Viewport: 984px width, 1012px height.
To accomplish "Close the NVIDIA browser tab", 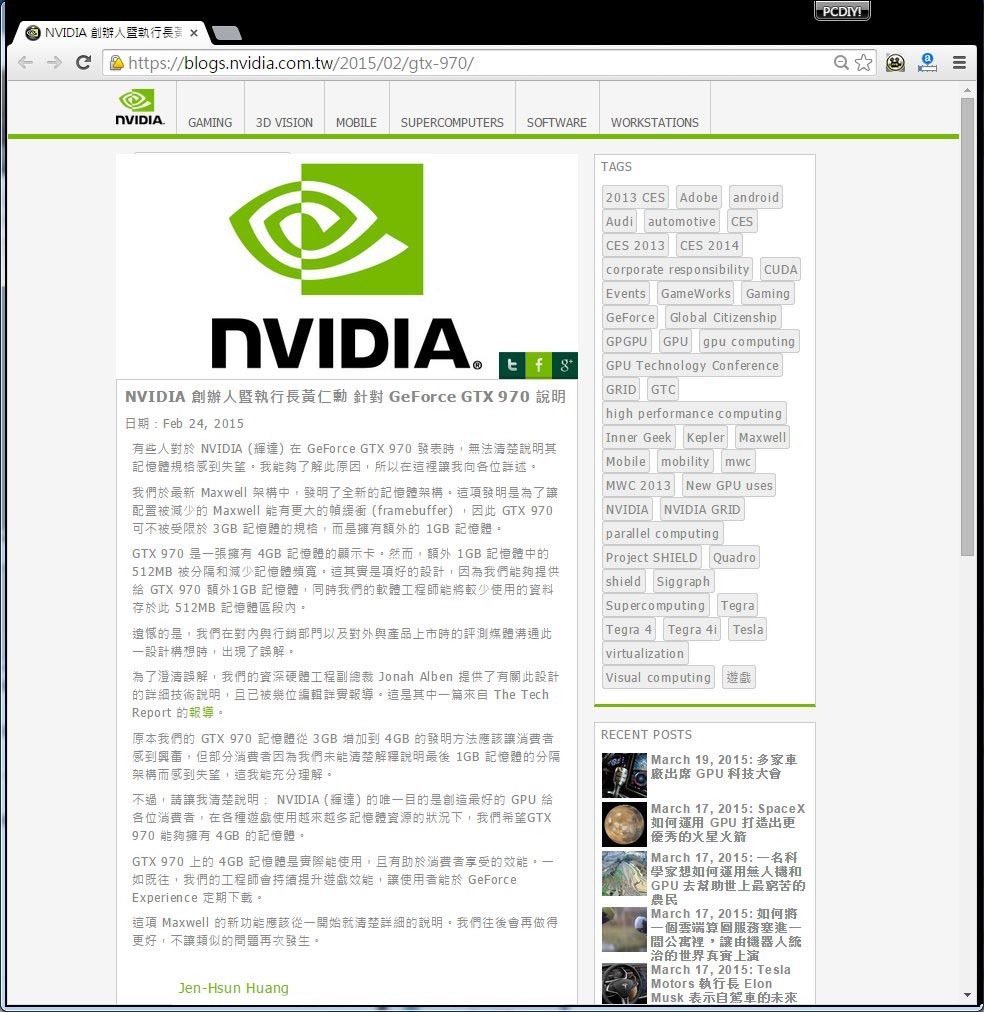I will (194, 32).
